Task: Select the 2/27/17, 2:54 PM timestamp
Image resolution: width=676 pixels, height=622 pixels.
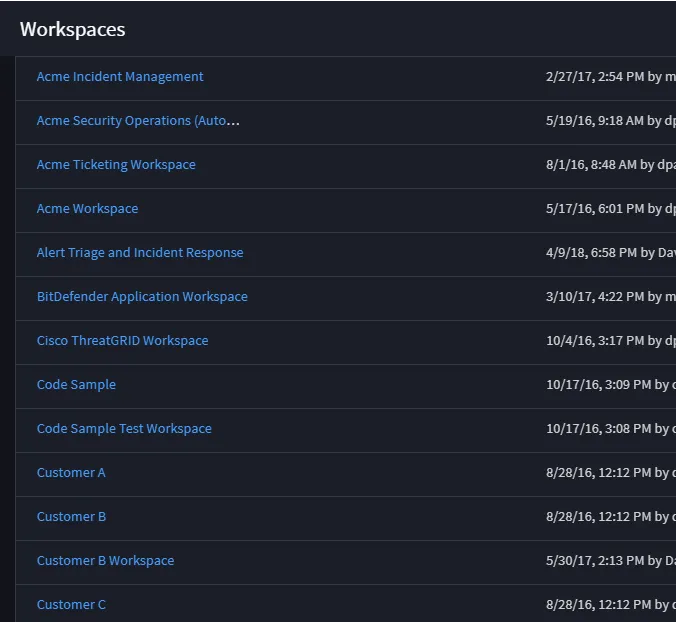Action: click(x=595, y=77)
